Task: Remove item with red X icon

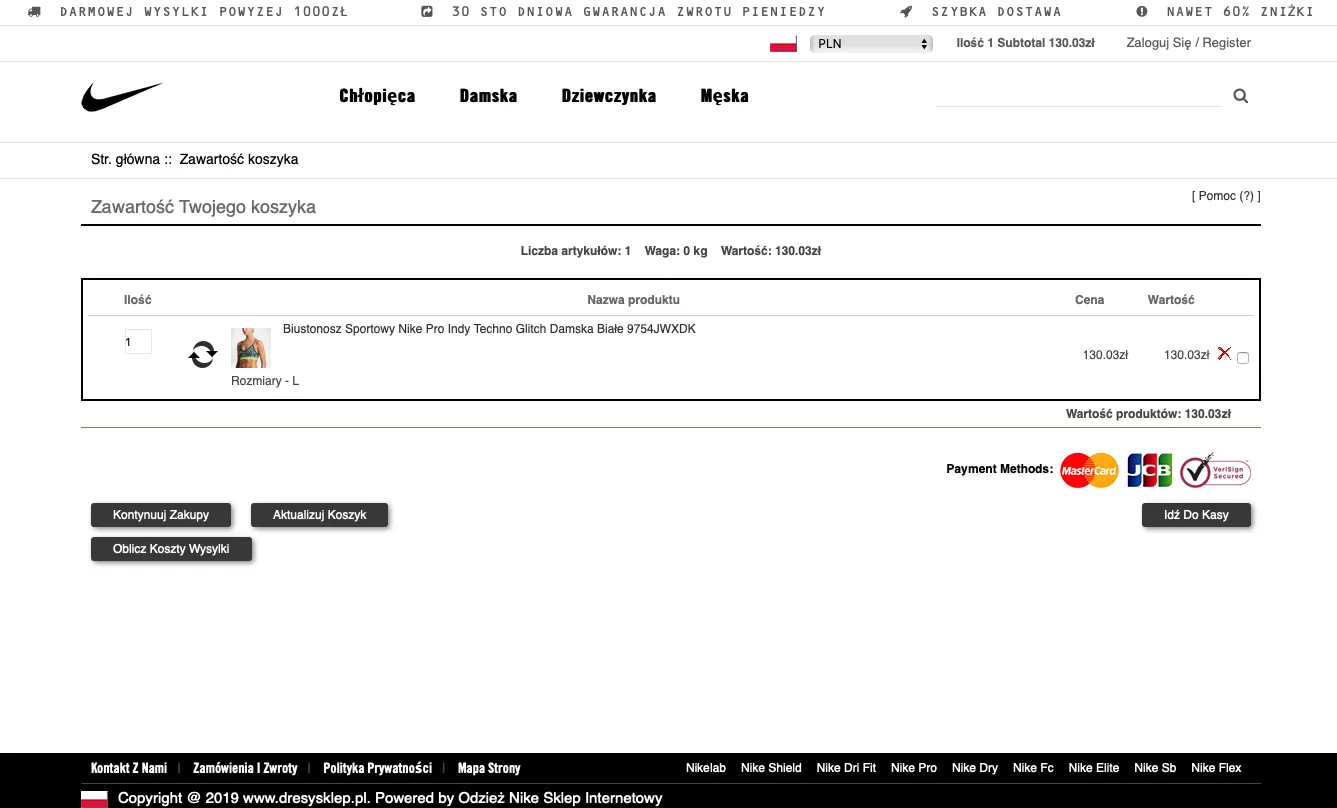Action: click(1224, 354)
